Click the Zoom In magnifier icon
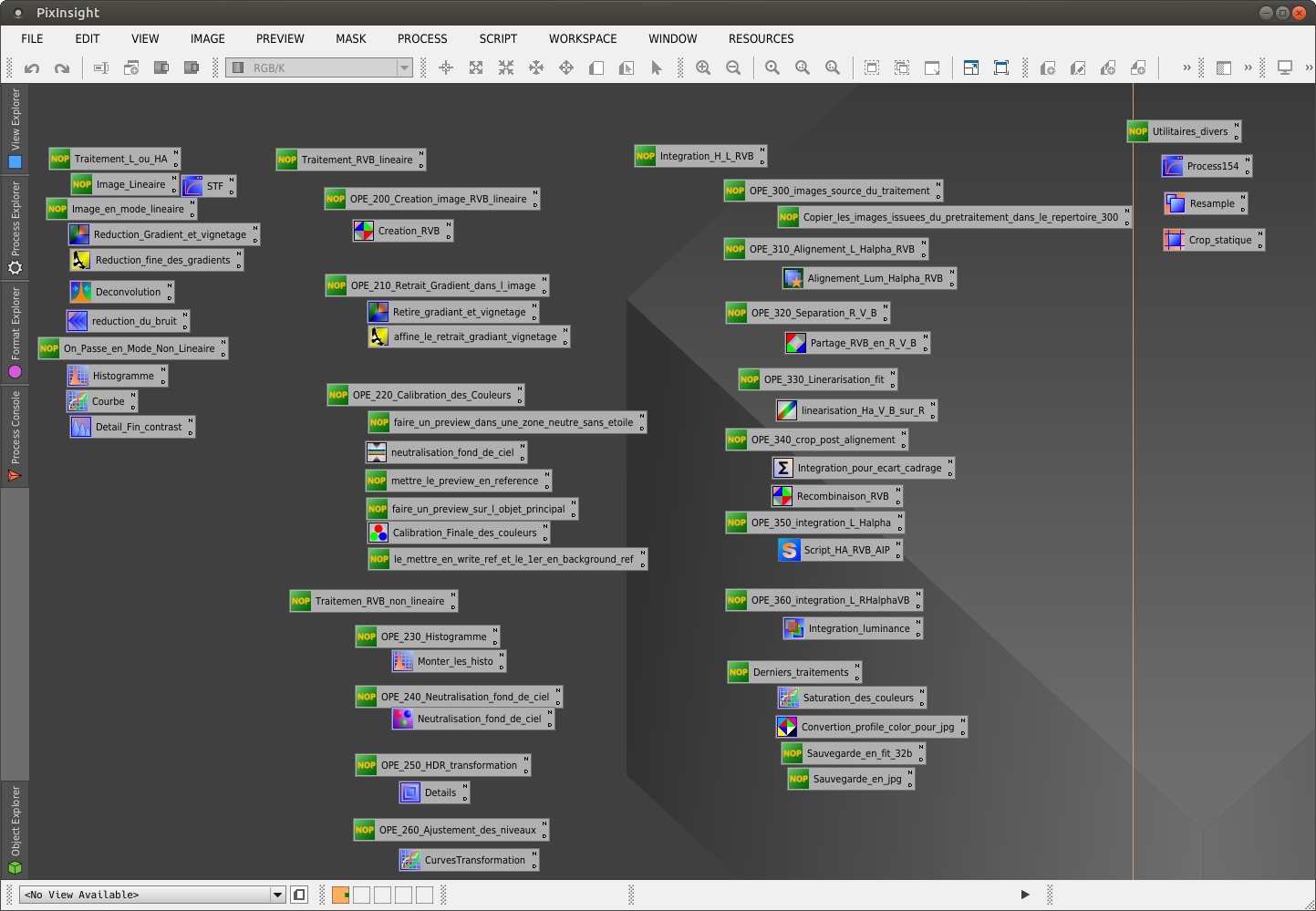1316x911 pixels. pyautogui.click(x=703, y=68)
